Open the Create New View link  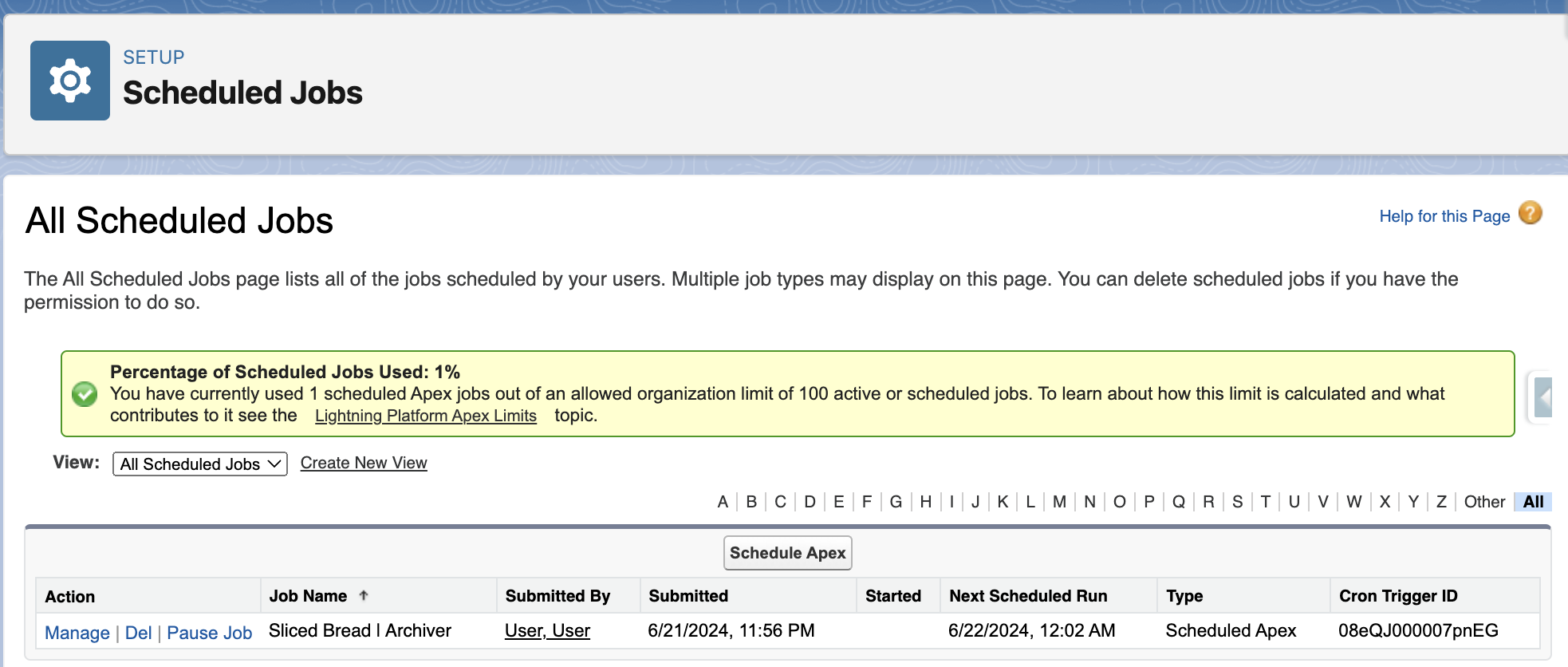(x=364, y=463)
